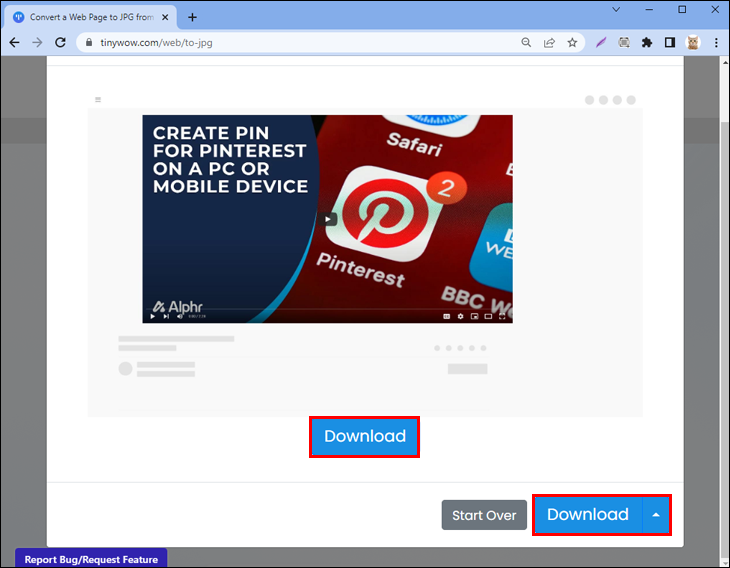This screenshot has width=730, height=568.
Task: Share this page via share icon
Action: (x=549, y=43)
